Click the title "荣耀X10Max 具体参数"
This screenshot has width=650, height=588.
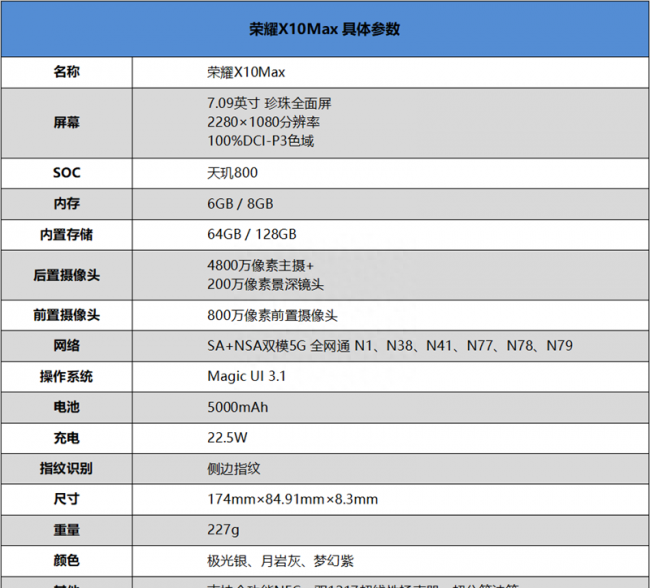[325, 29]
